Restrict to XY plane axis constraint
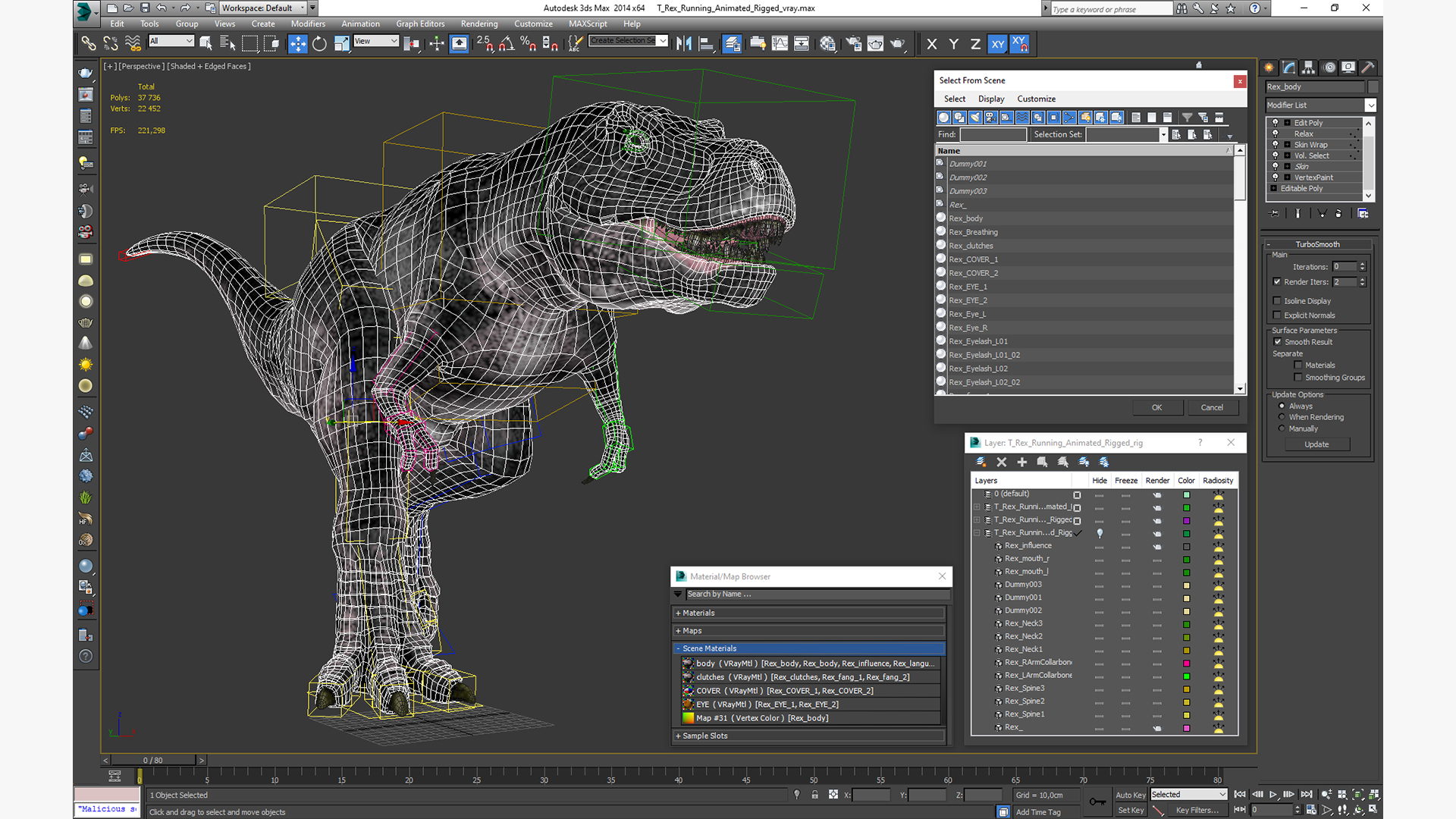This screenshot has width=1456, height=819. point(997,44)
